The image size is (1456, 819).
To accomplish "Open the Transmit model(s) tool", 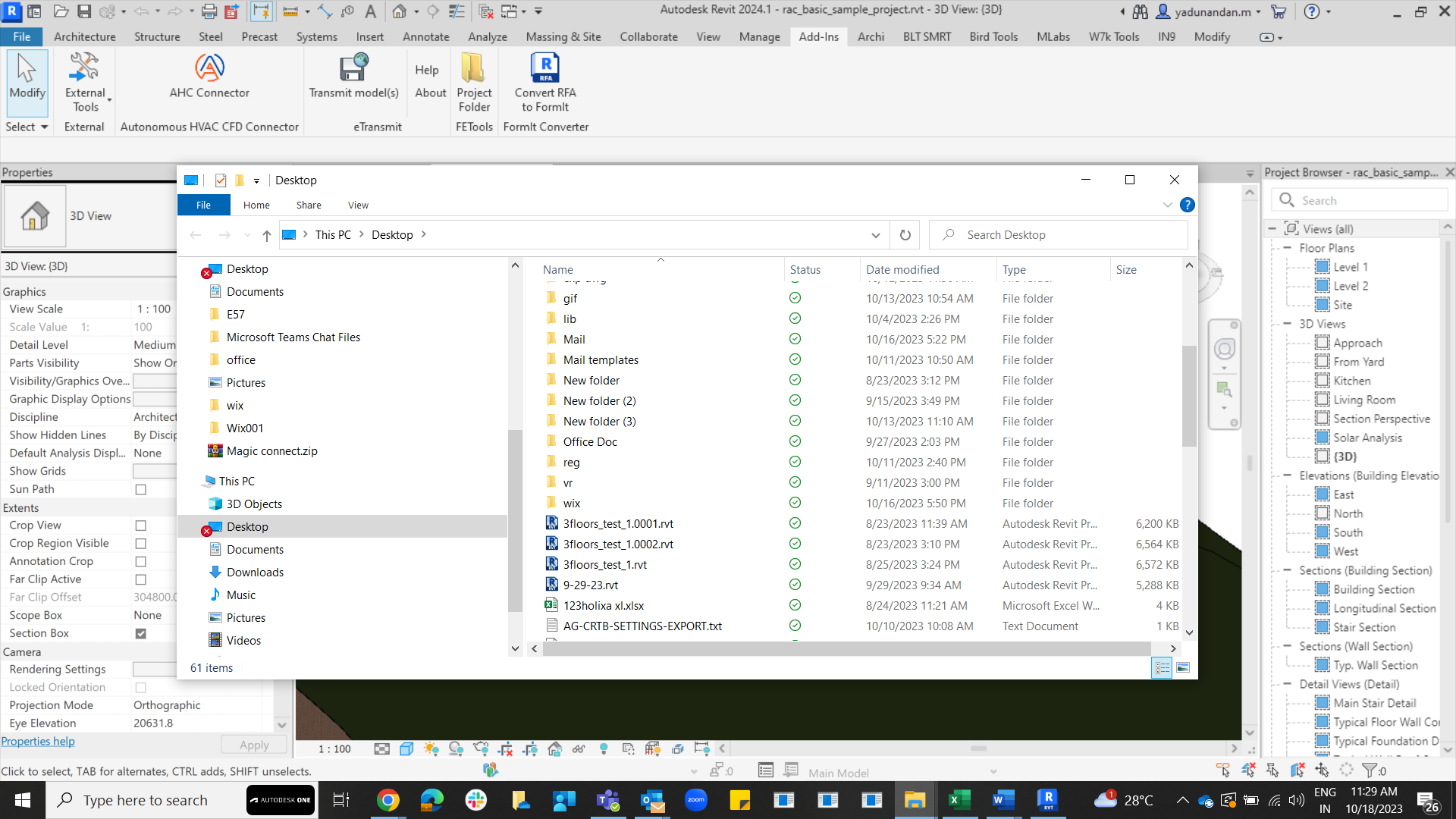I will pos(353,76).
